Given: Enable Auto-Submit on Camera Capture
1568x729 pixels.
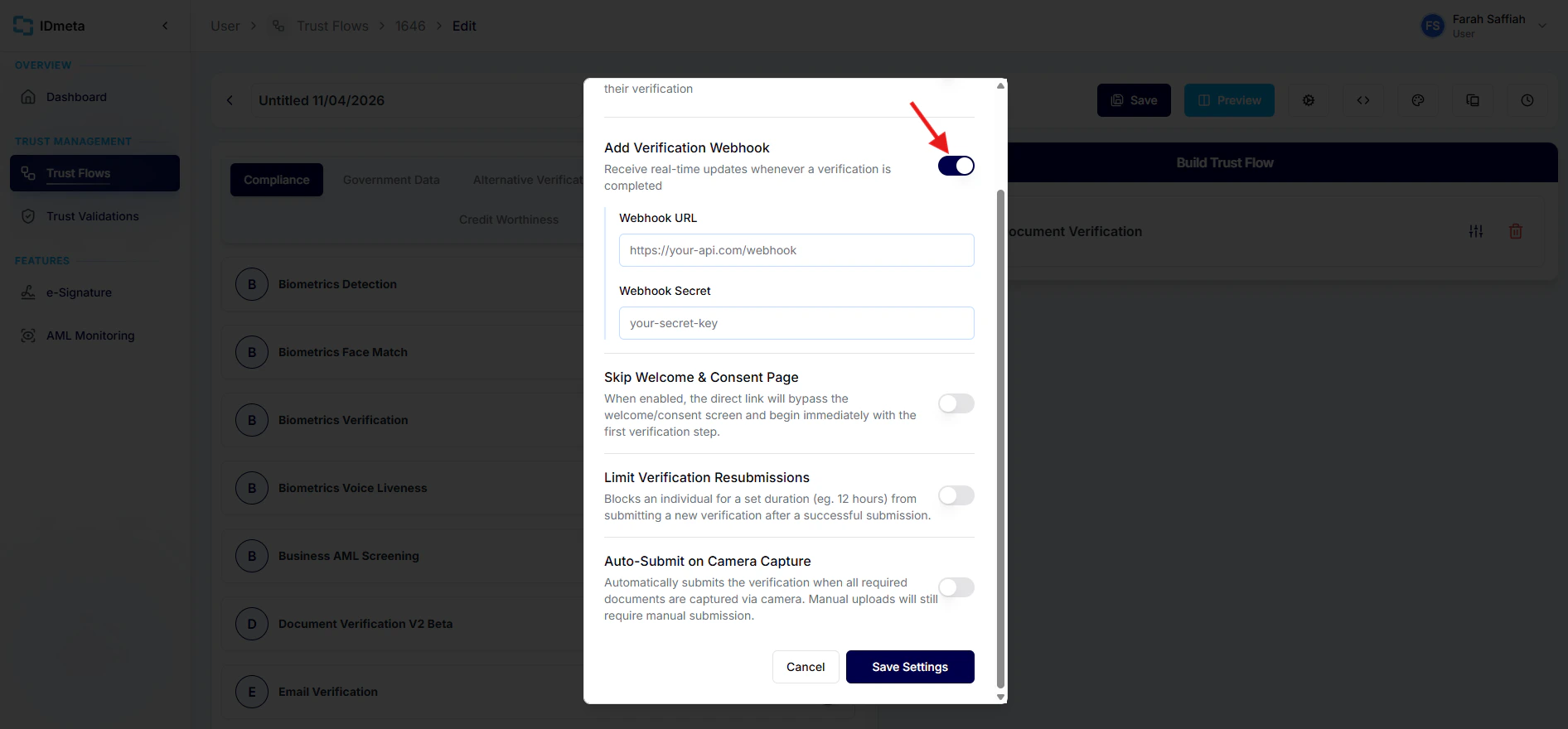Looking at the screenshot, I should click(956, 587).
